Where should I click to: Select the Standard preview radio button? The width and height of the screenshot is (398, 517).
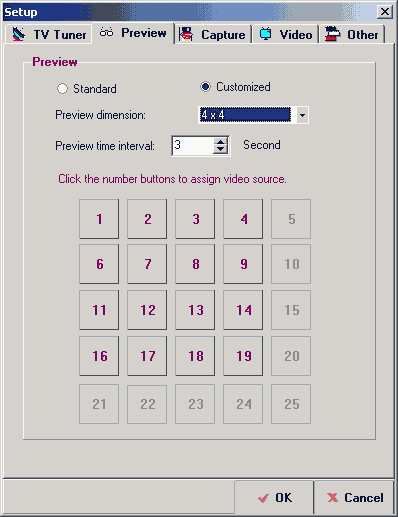(x=62, y=89)
